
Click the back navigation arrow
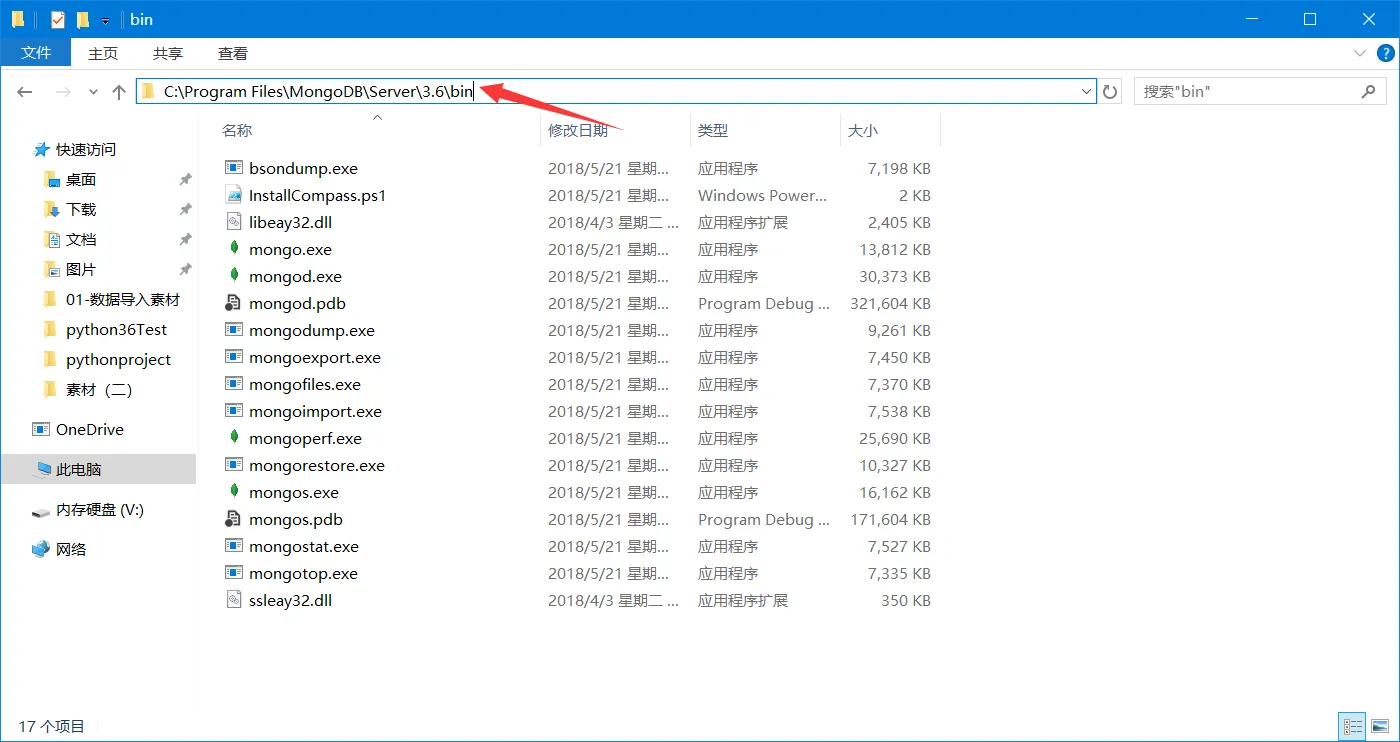(x=25, y=92)
